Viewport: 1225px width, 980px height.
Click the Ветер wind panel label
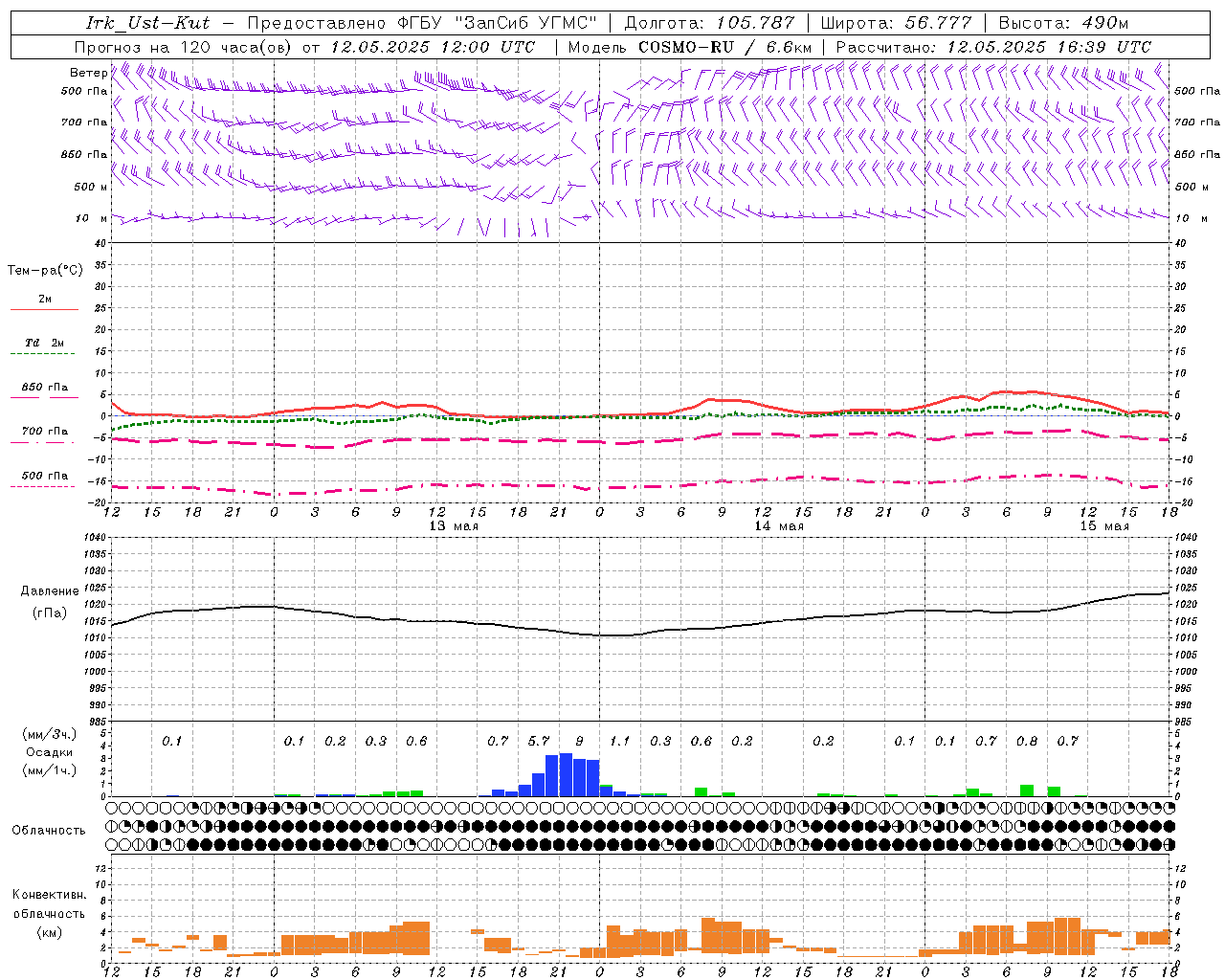coord(89,73)
